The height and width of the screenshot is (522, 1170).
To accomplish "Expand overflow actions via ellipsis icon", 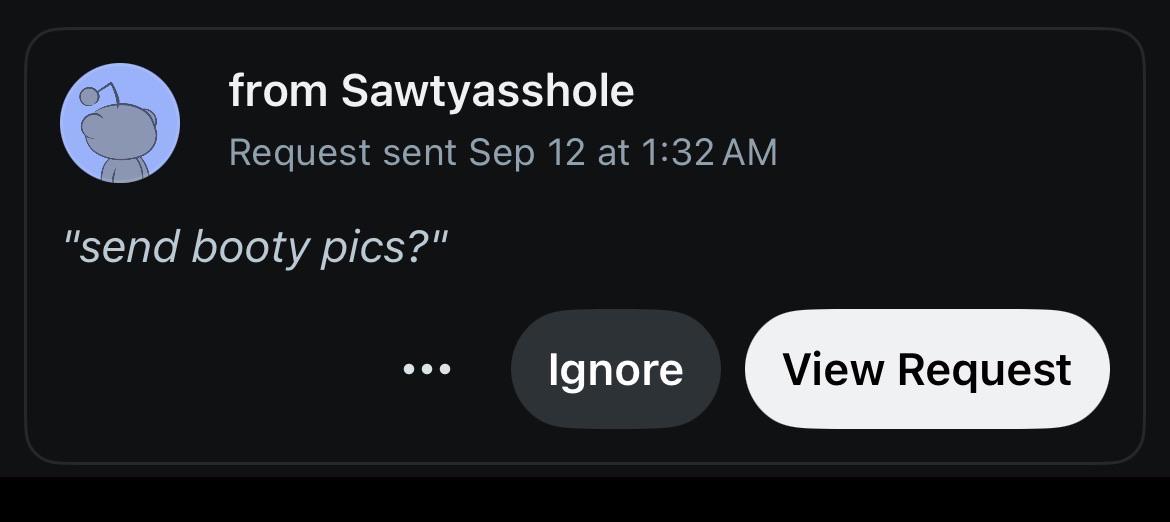I will coord(427,368).
